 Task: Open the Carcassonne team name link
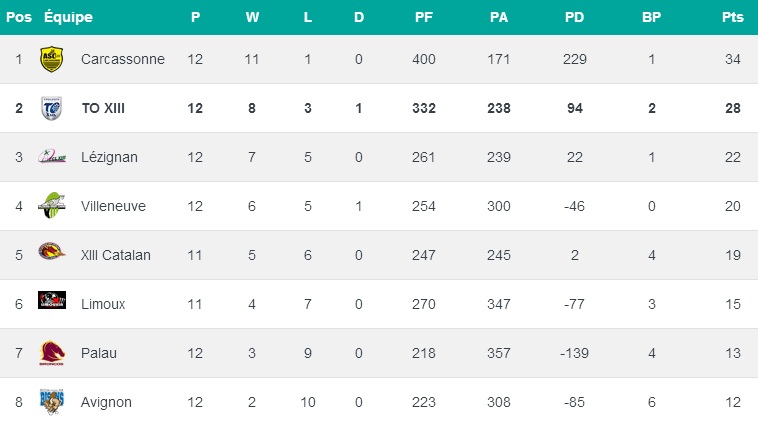tap(123, 60)
